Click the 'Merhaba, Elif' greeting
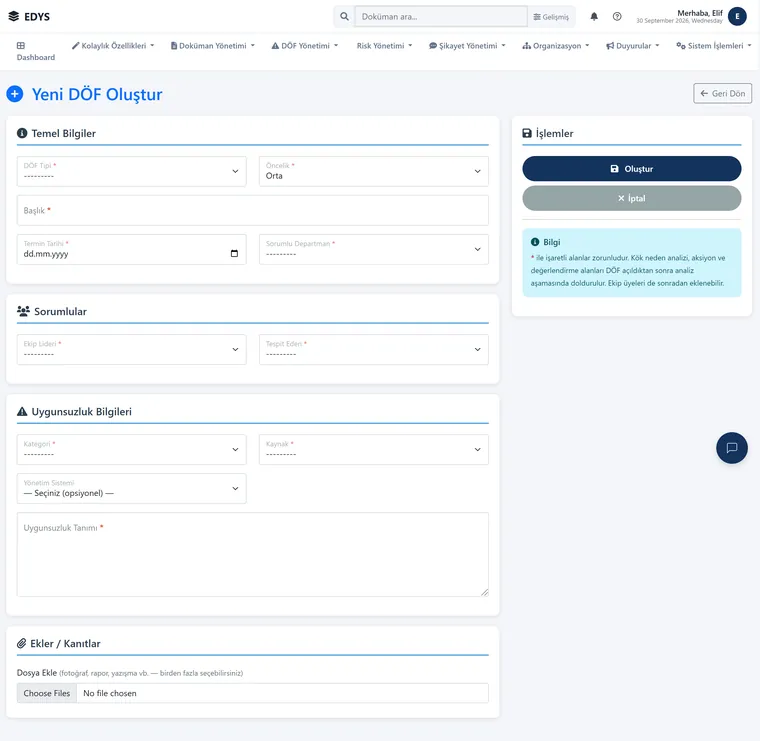The height and width of the screenshot is (741, 760). tap(699, 13)
